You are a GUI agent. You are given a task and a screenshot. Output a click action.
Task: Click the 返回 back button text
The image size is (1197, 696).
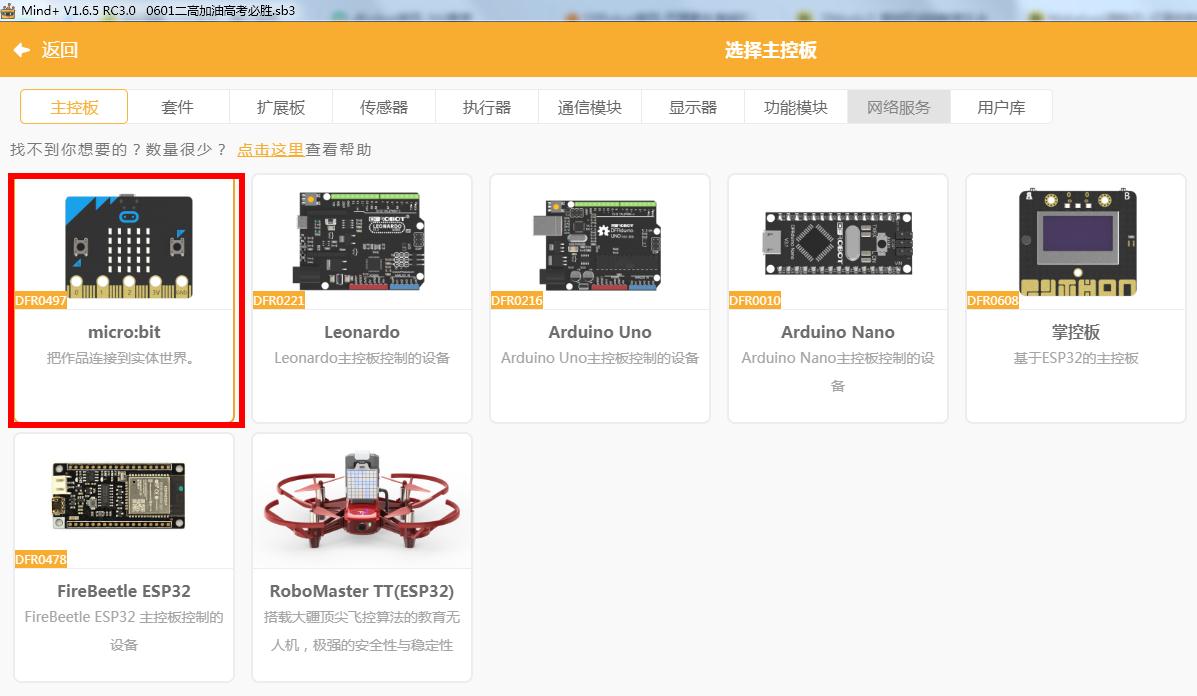pyautogui.click(x=60, y=50)
